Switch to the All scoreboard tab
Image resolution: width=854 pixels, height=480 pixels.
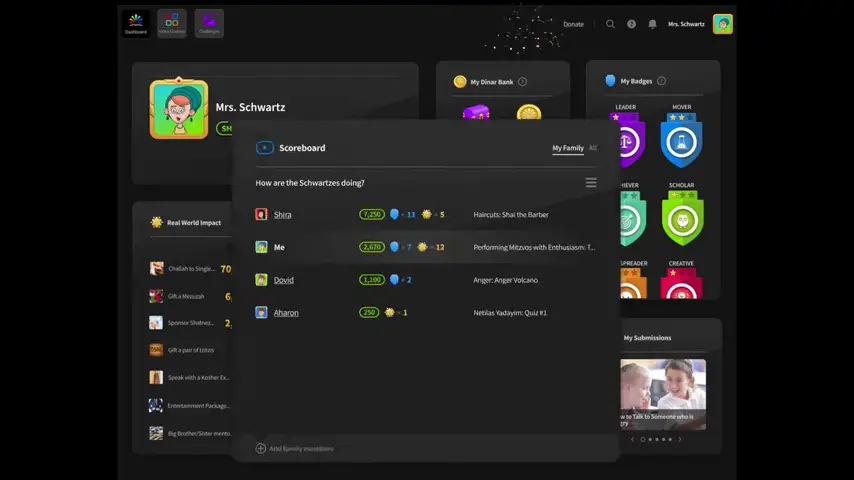pyautogui.click(x=593, y=148)
